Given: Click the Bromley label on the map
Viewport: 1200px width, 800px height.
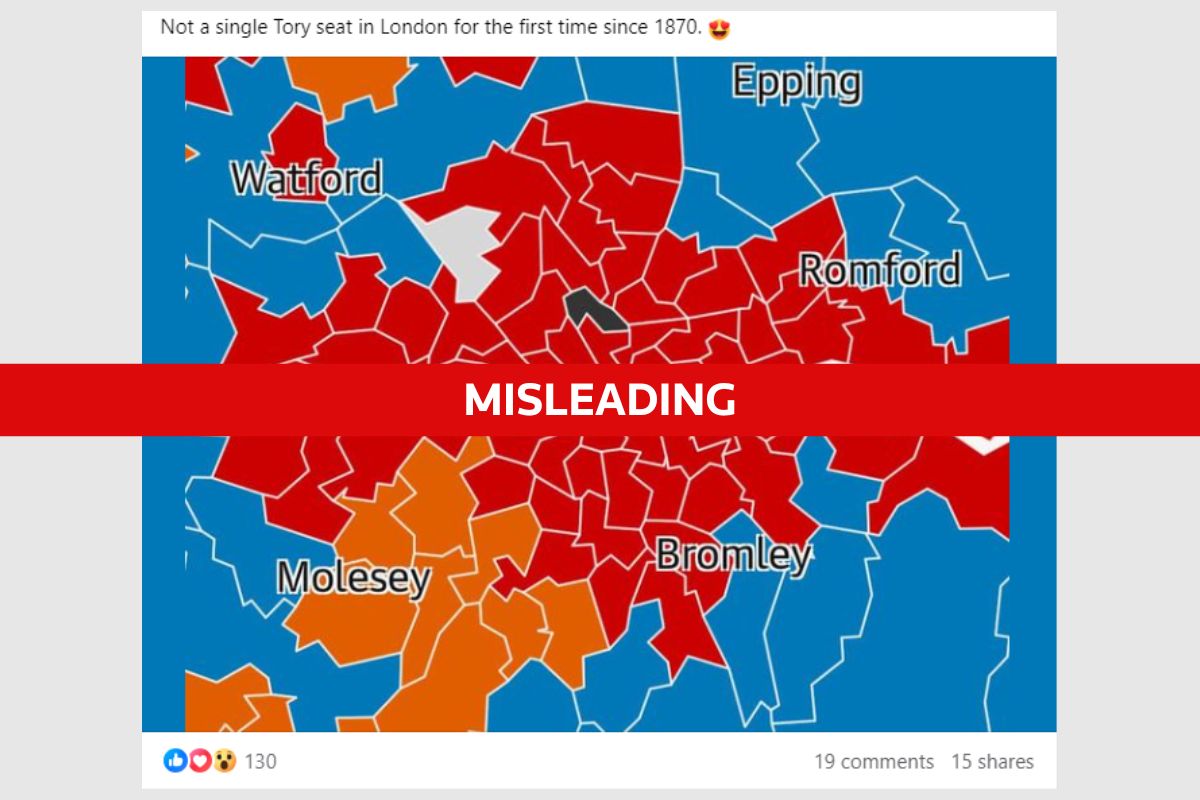Looking at the screenshot, I should point(736,556).
